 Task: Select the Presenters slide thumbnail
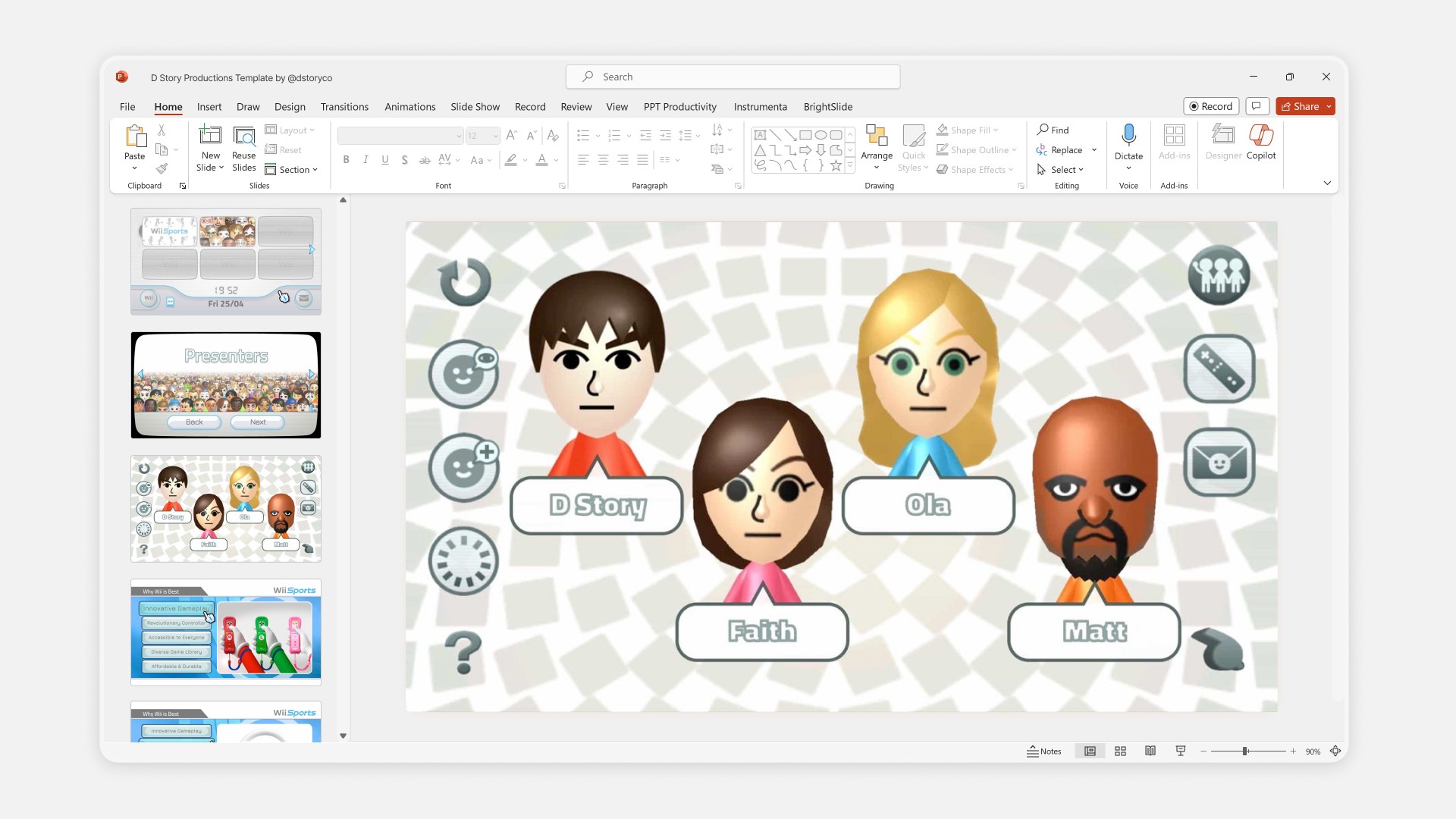click(x=226, y=385)
